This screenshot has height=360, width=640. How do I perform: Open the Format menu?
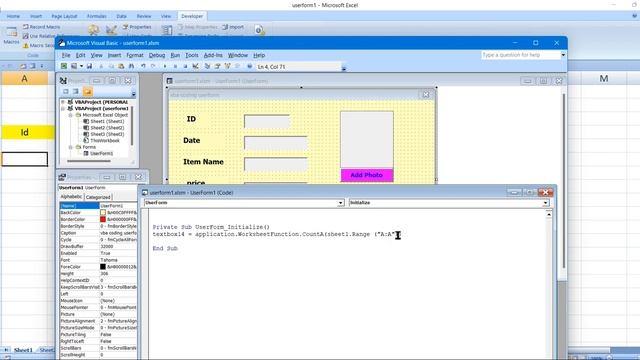(135, 55)
